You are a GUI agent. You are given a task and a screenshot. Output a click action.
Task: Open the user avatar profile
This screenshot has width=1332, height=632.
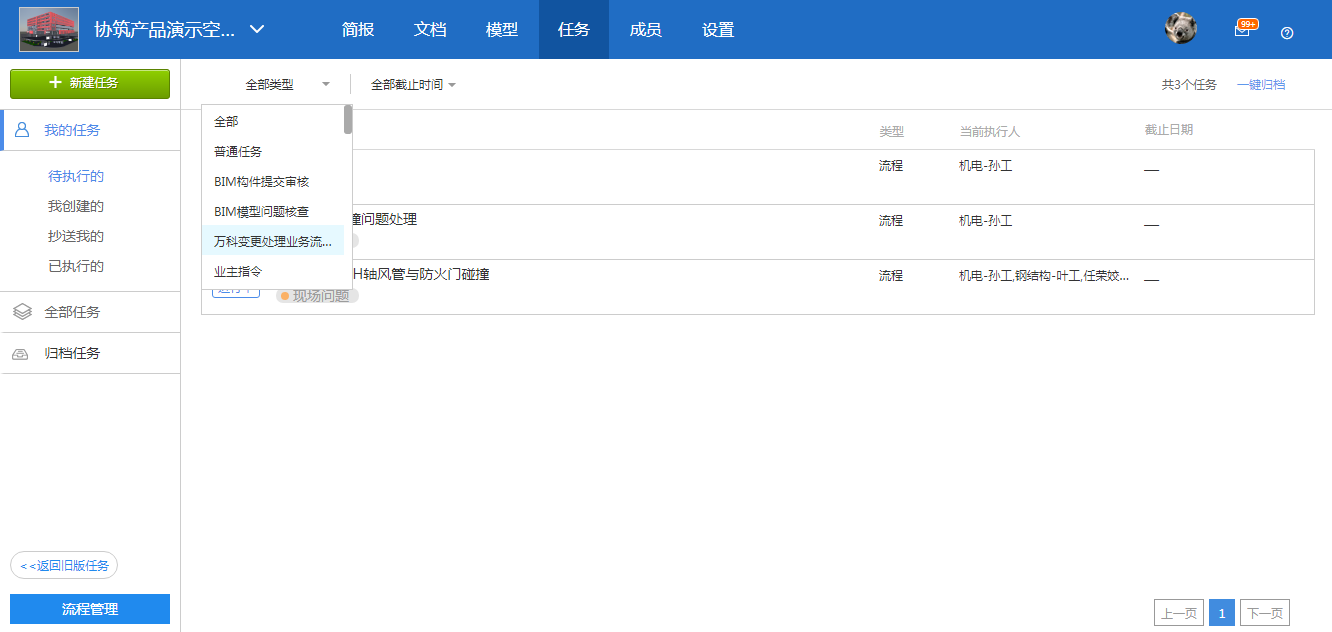(1181, 29)
